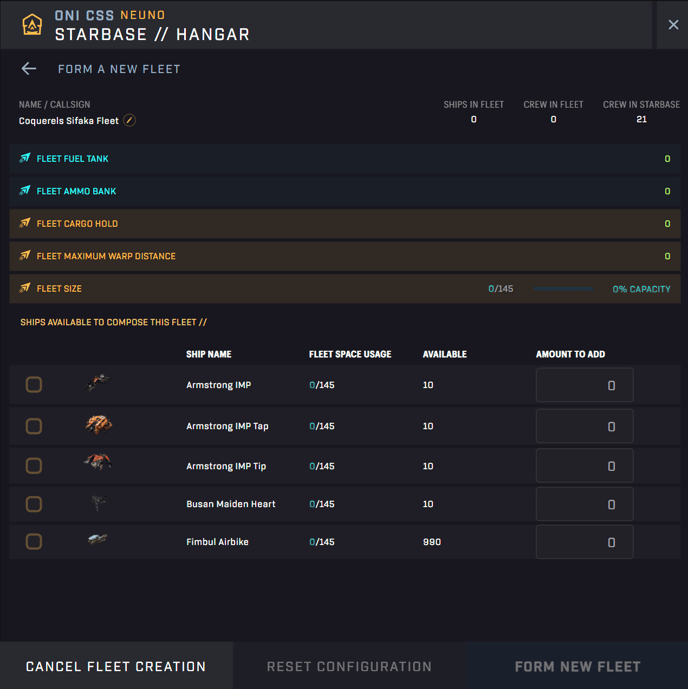This screenshot has height=689, width=688.
Task: Tick the Busan Maiden Heart checkbox
Action: [34, 504]
